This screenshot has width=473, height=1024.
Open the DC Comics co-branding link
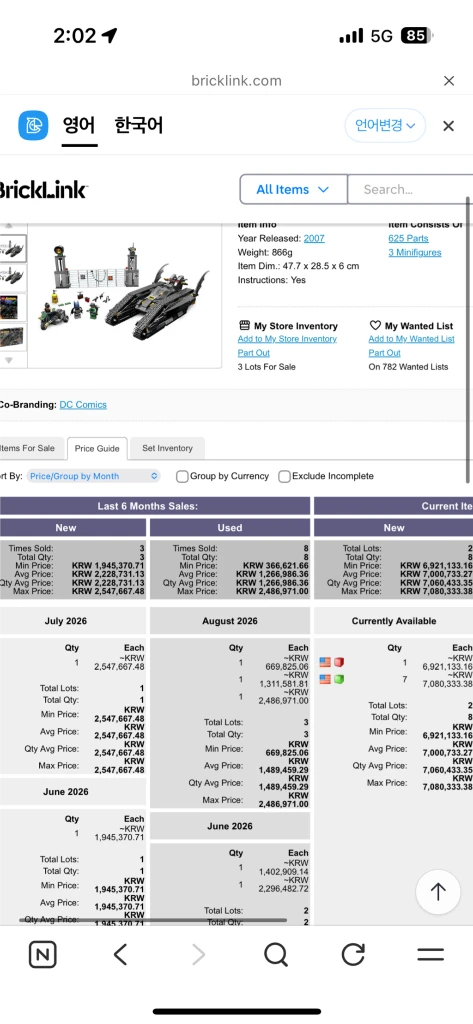(x=83, y=404)
